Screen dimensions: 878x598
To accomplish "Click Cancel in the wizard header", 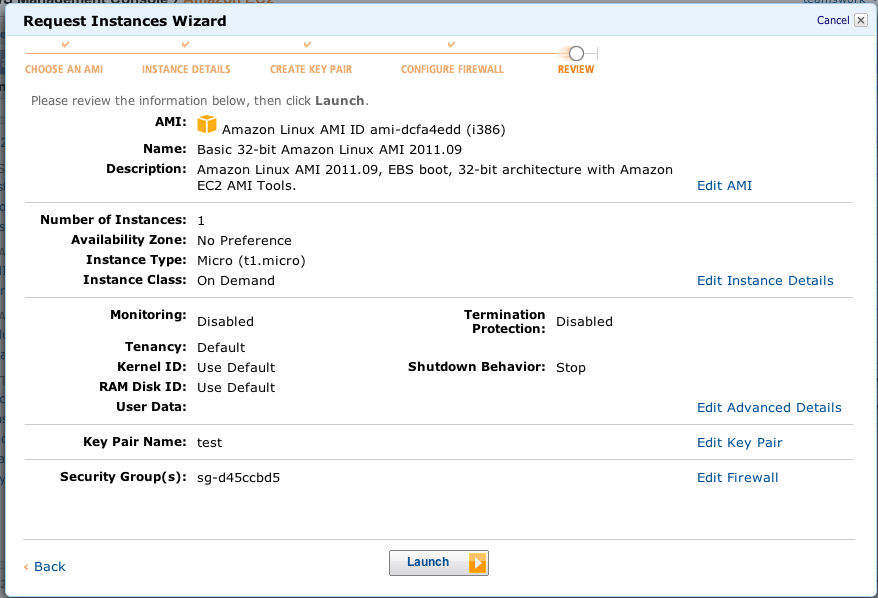I will [x=833, y=20].
